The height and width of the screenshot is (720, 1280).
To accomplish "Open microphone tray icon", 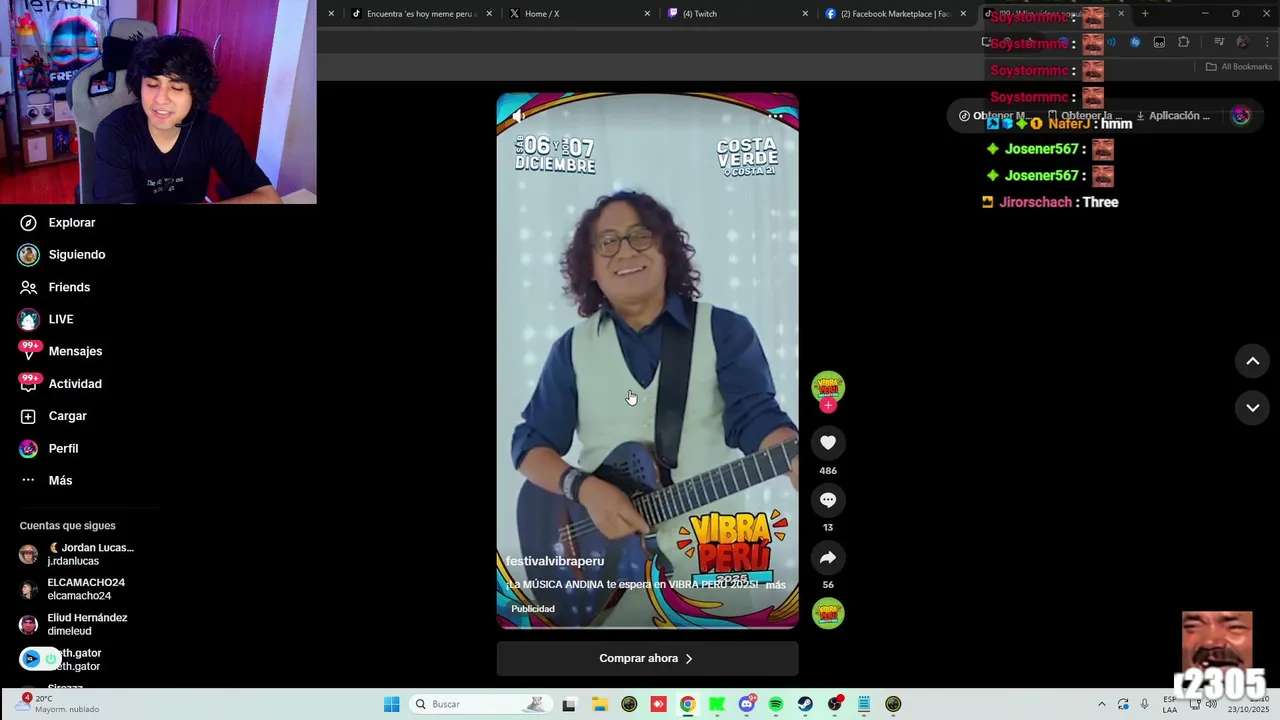I will click(x=1145, y=704).
